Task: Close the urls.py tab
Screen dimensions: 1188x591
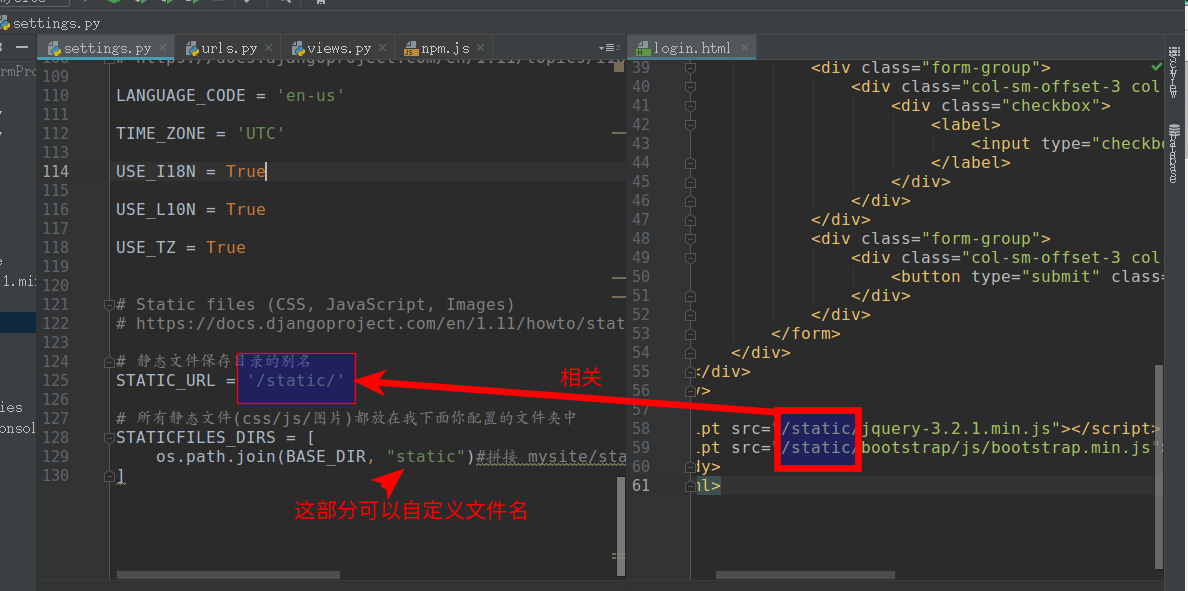Action: pos(270,48)
